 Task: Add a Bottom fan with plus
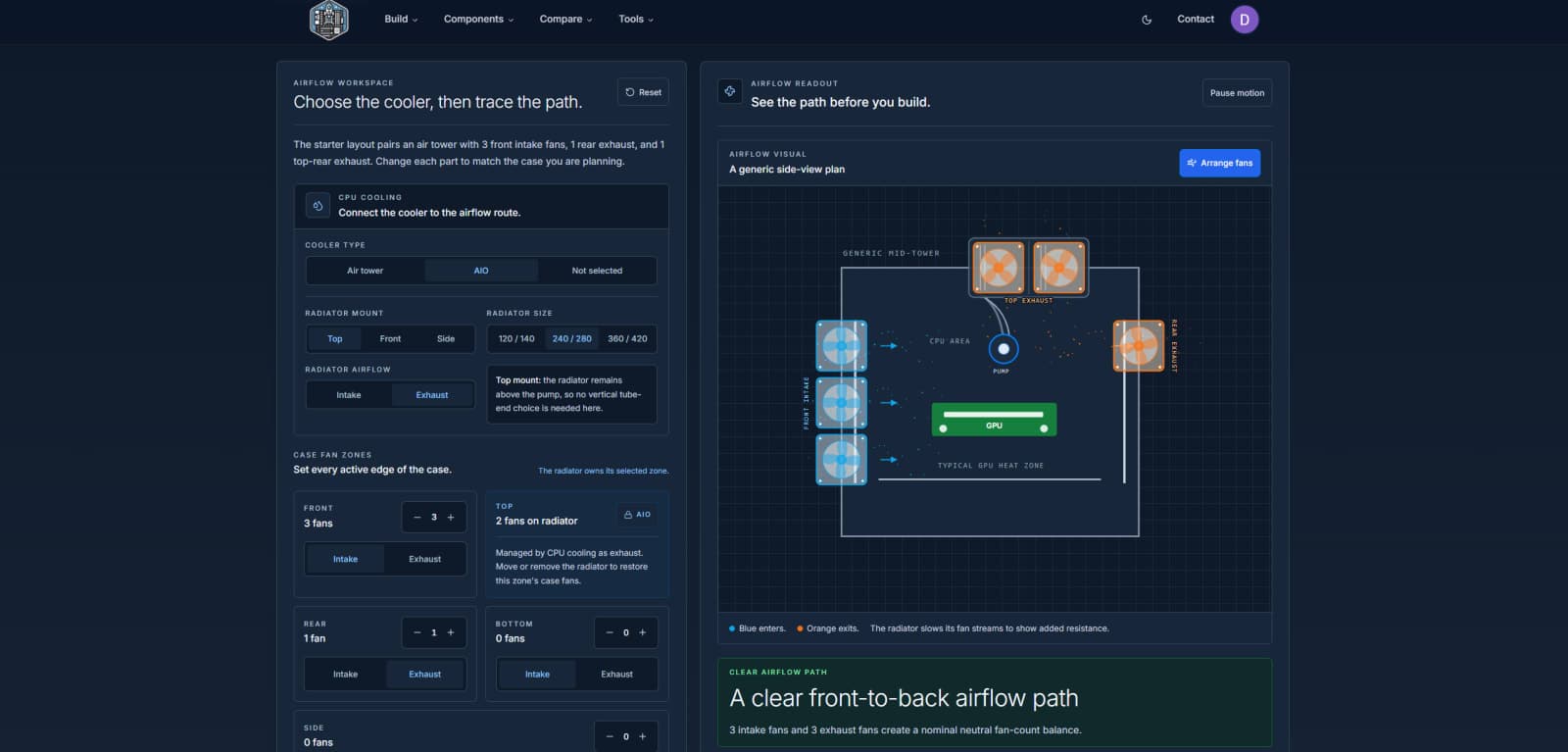pyautogui.click(x=643, y=633)
